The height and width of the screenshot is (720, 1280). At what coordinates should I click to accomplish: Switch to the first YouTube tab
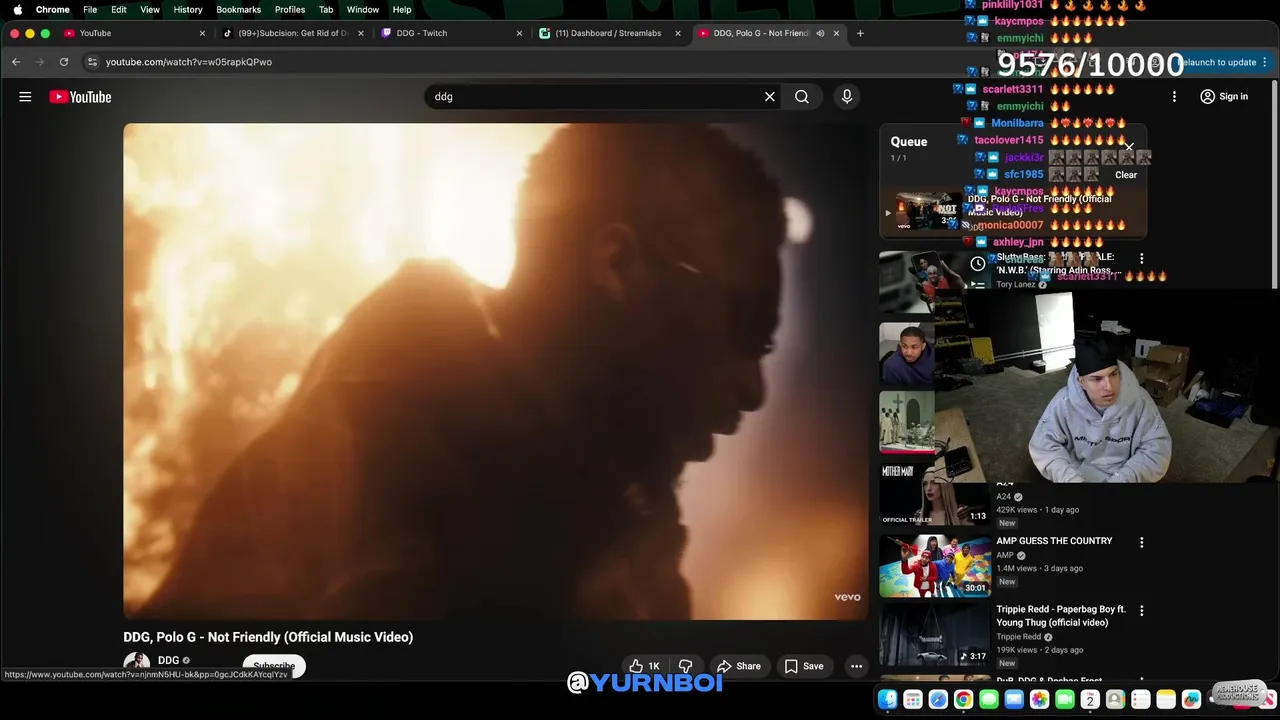pyautogui.click(x=134, y=33)
